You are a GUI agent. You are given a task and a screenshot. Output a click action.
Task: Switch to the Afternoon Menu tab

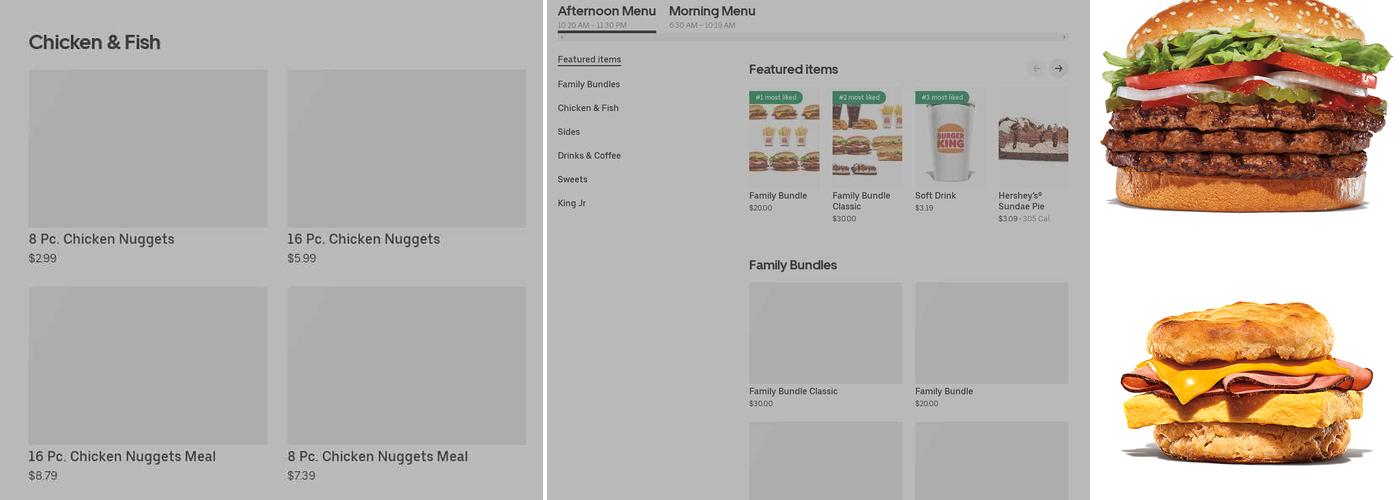tap(606, 12)
